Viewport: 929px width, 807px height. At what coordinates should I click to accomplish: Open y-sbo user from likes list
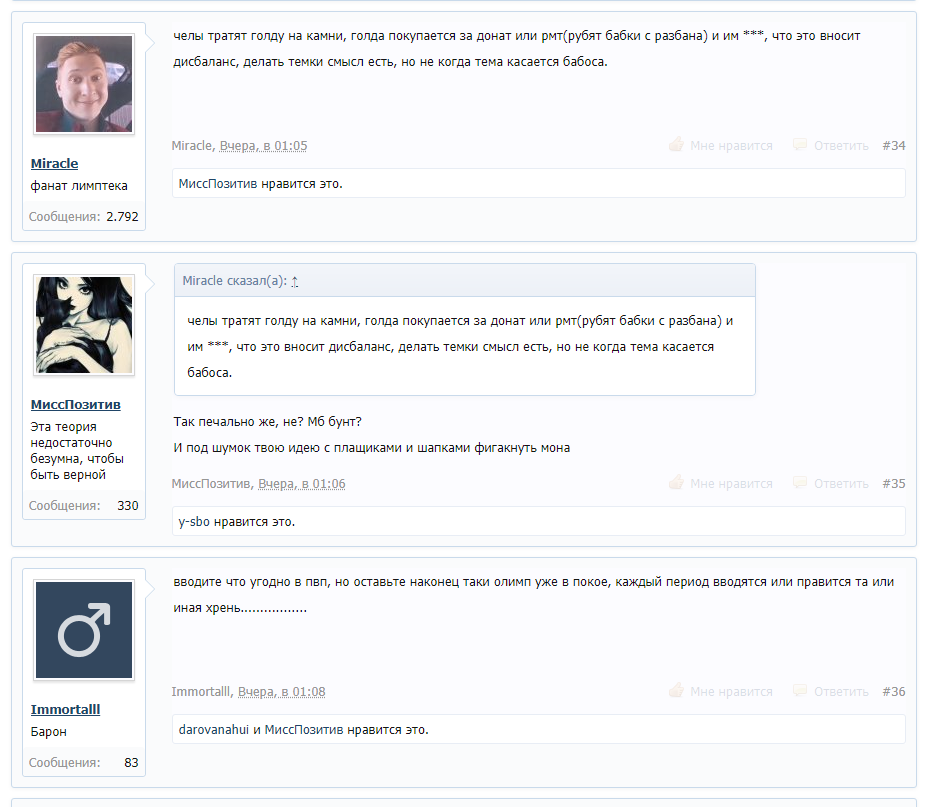[x=195, y=522]
